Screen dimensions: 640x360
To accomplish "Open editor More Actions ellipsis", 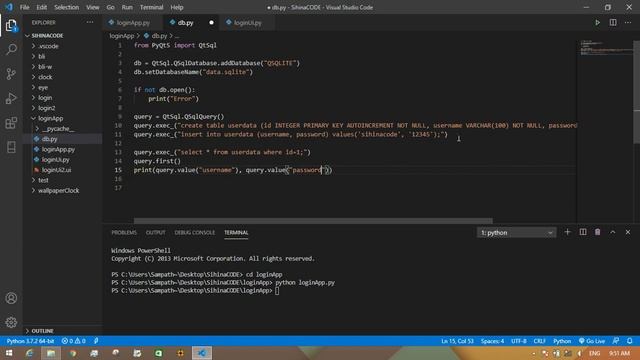I will (x=628, y=22).
